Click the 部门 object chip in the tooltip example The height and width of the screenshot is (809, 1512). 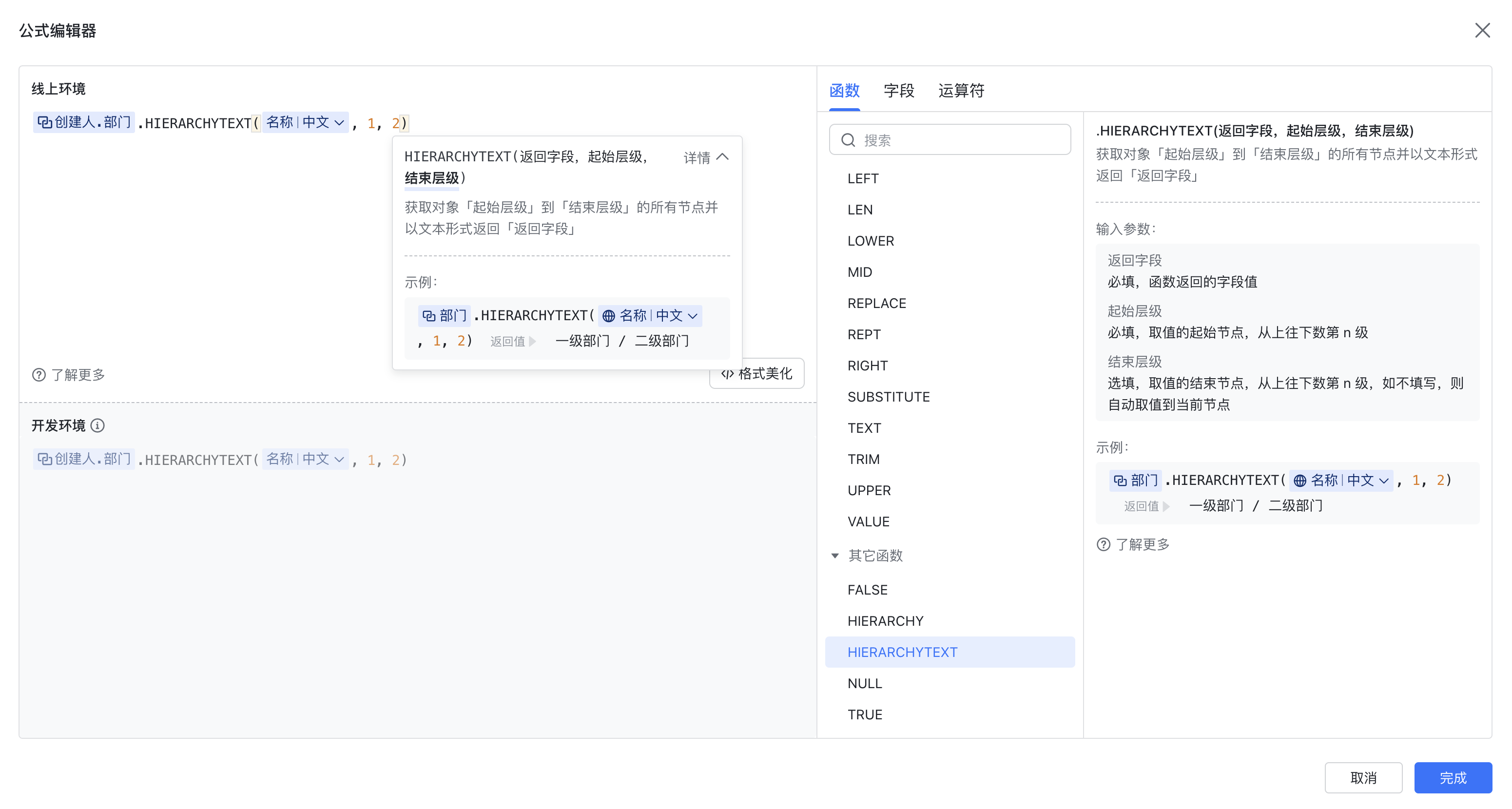[x=445, y=316]
